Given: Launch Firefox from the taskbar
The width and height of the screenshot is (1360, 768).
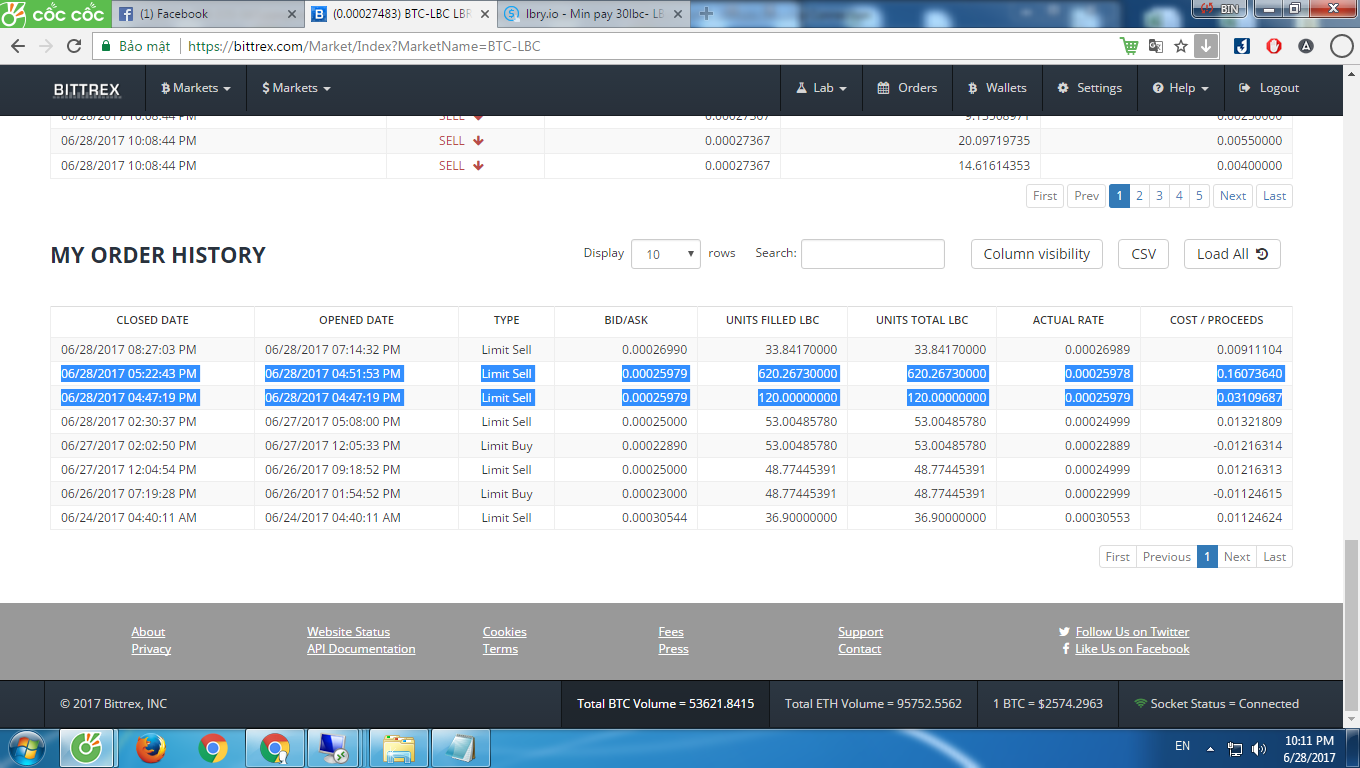Looking at the screenshot, I should tap(150, 748).
